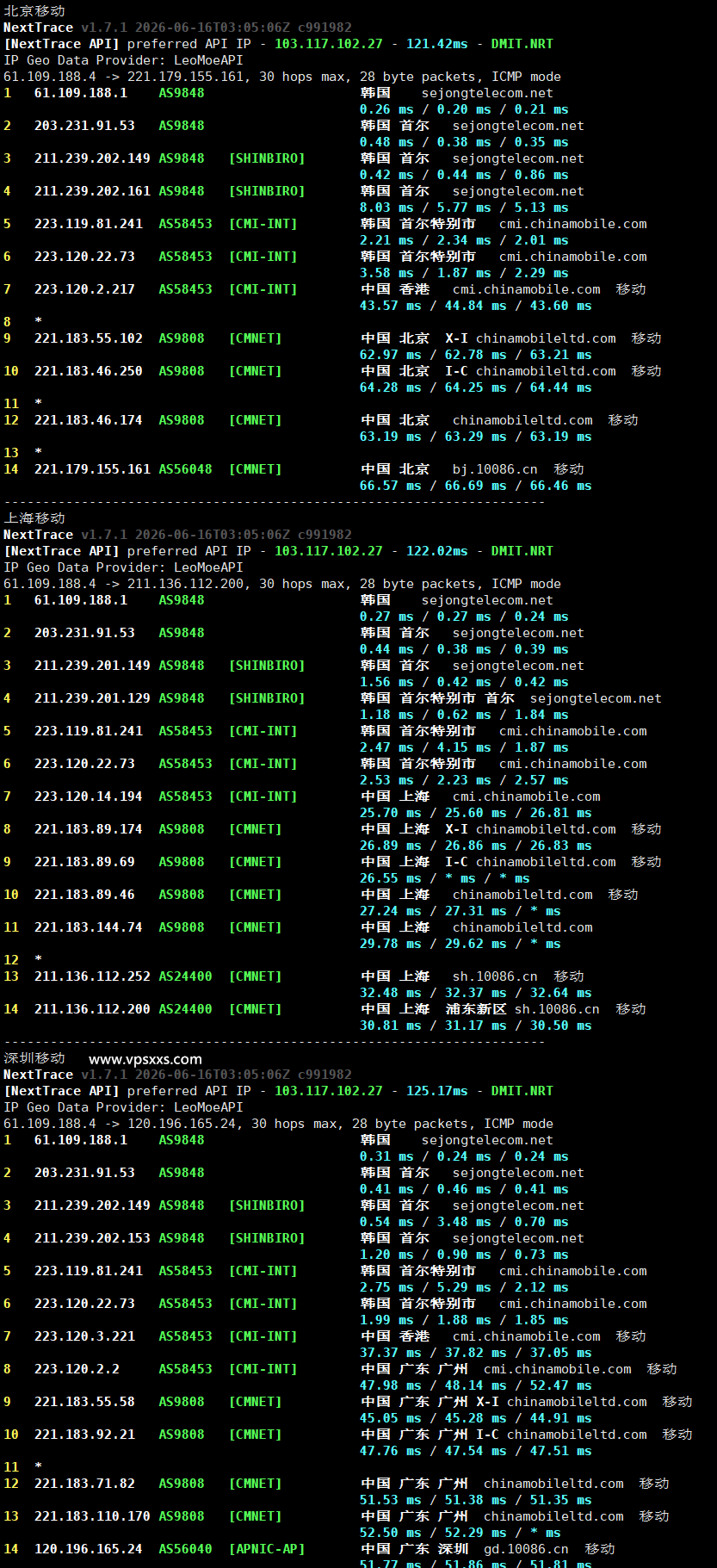Select AS number AS56040
The width and height of the screenshot is (717, 1568).
(x=185, y=1549)
